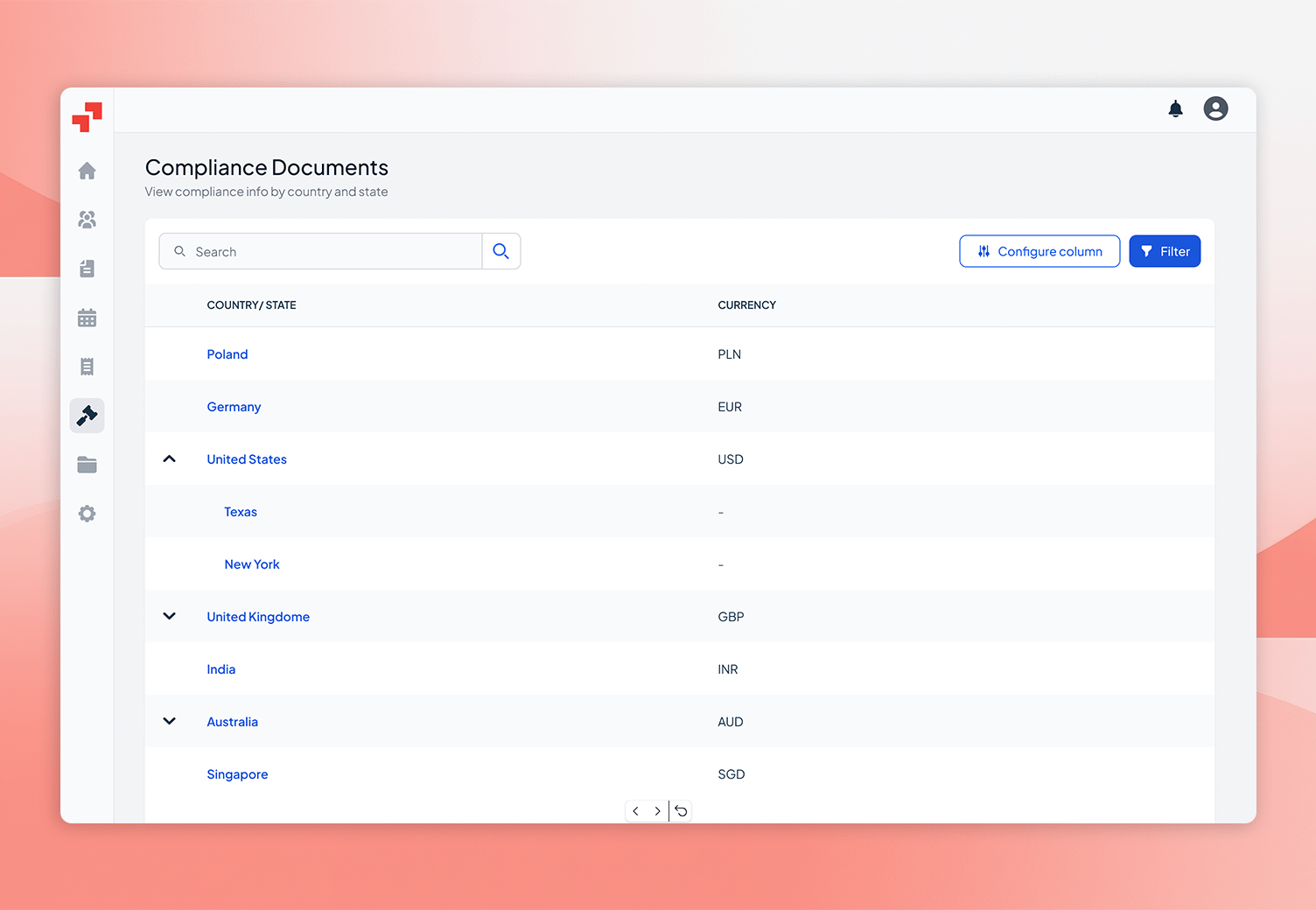Open the people/team icon in sidebar
The height and width of the screenshot is (910, 1316).
pyautogui.click(x=87, y=220)
